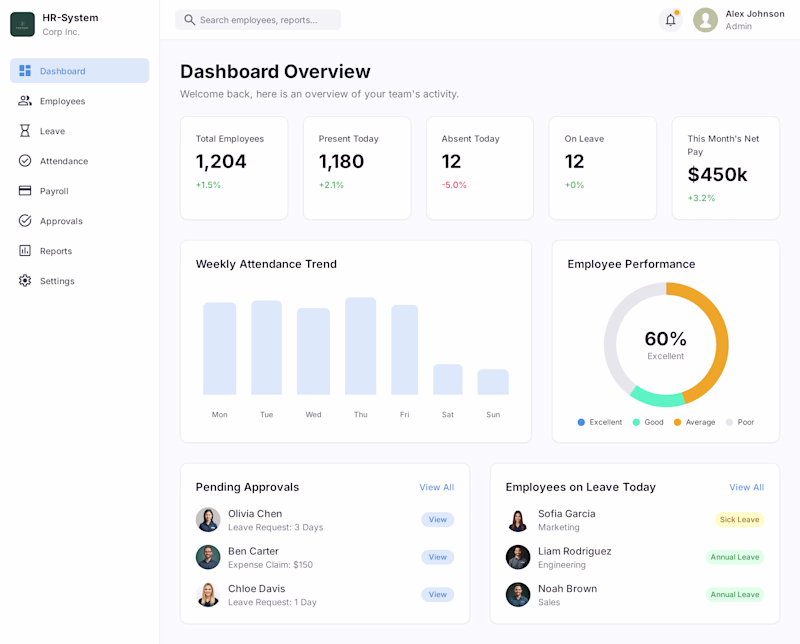The height and width of the screenshot is (644, 800).
Task: Open Alex Johnson's profile avatar
Action: (706, 20)
